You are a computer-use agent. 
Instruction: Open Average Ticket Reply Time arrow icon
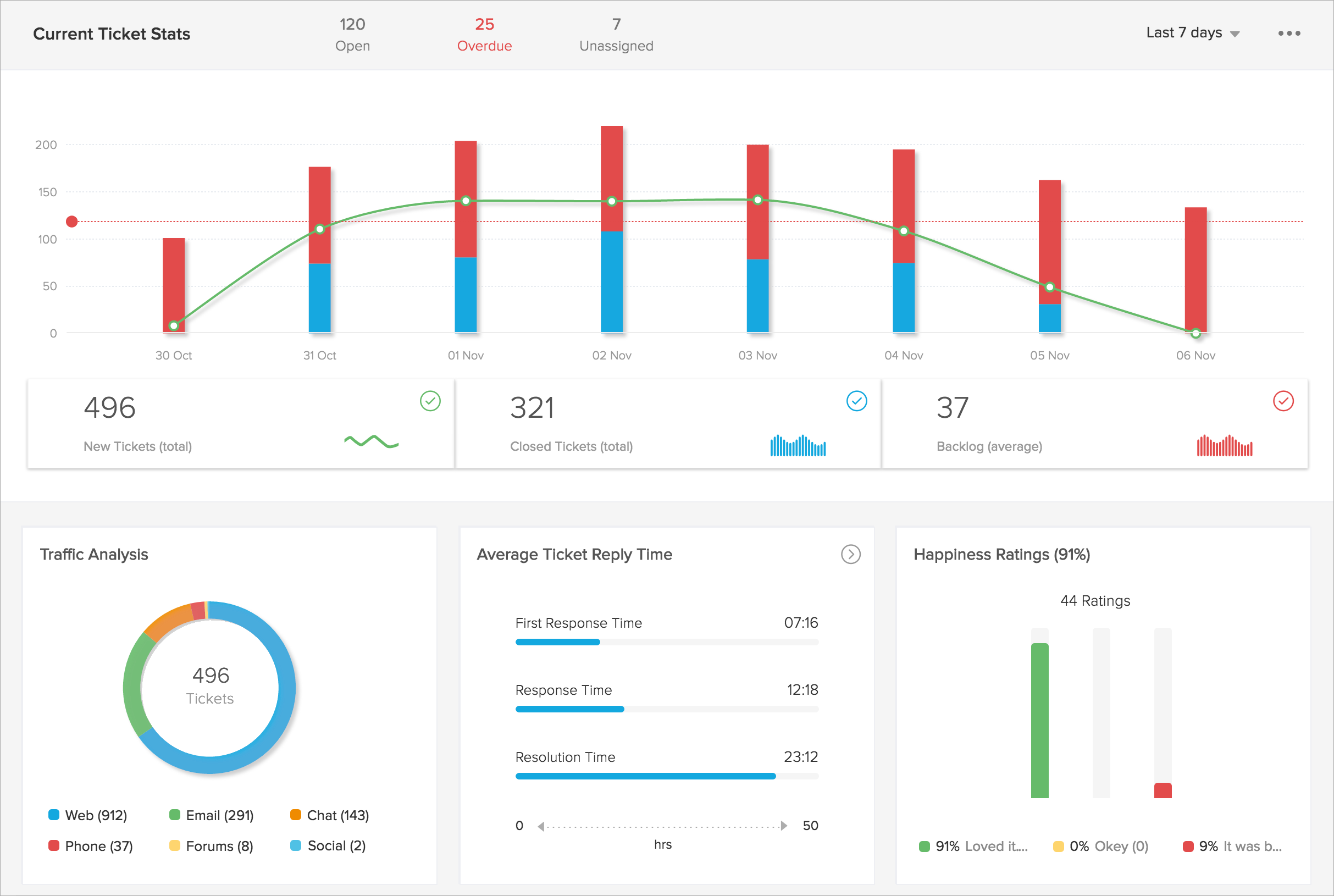pos(851,554)
